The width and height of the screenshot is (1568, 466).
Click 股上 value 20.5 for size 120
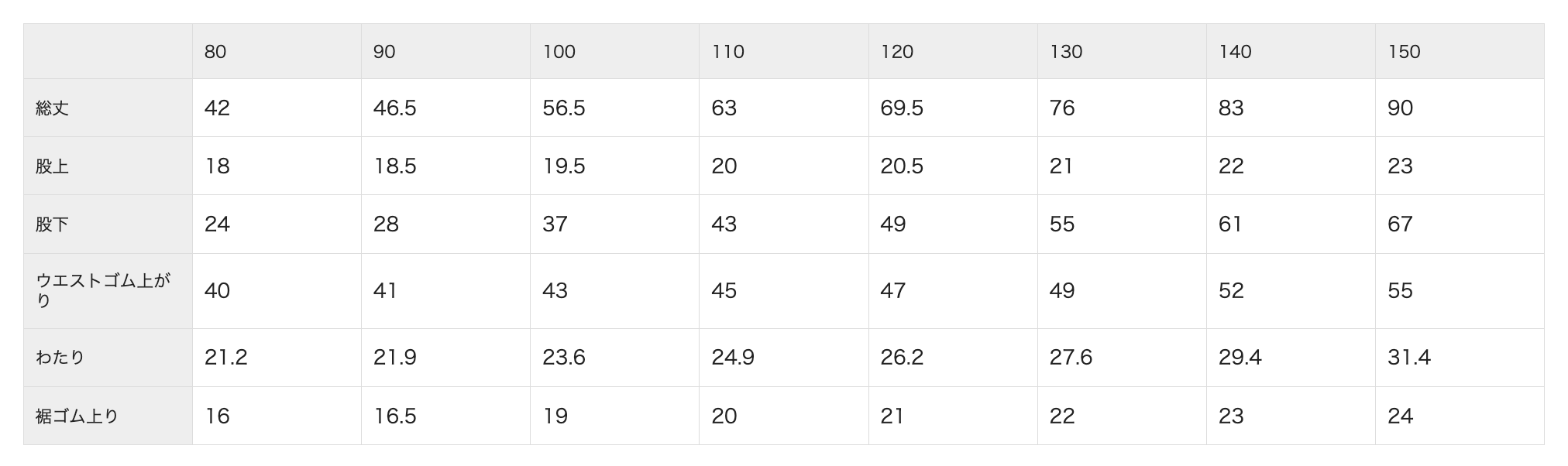(x=902, y=166)
